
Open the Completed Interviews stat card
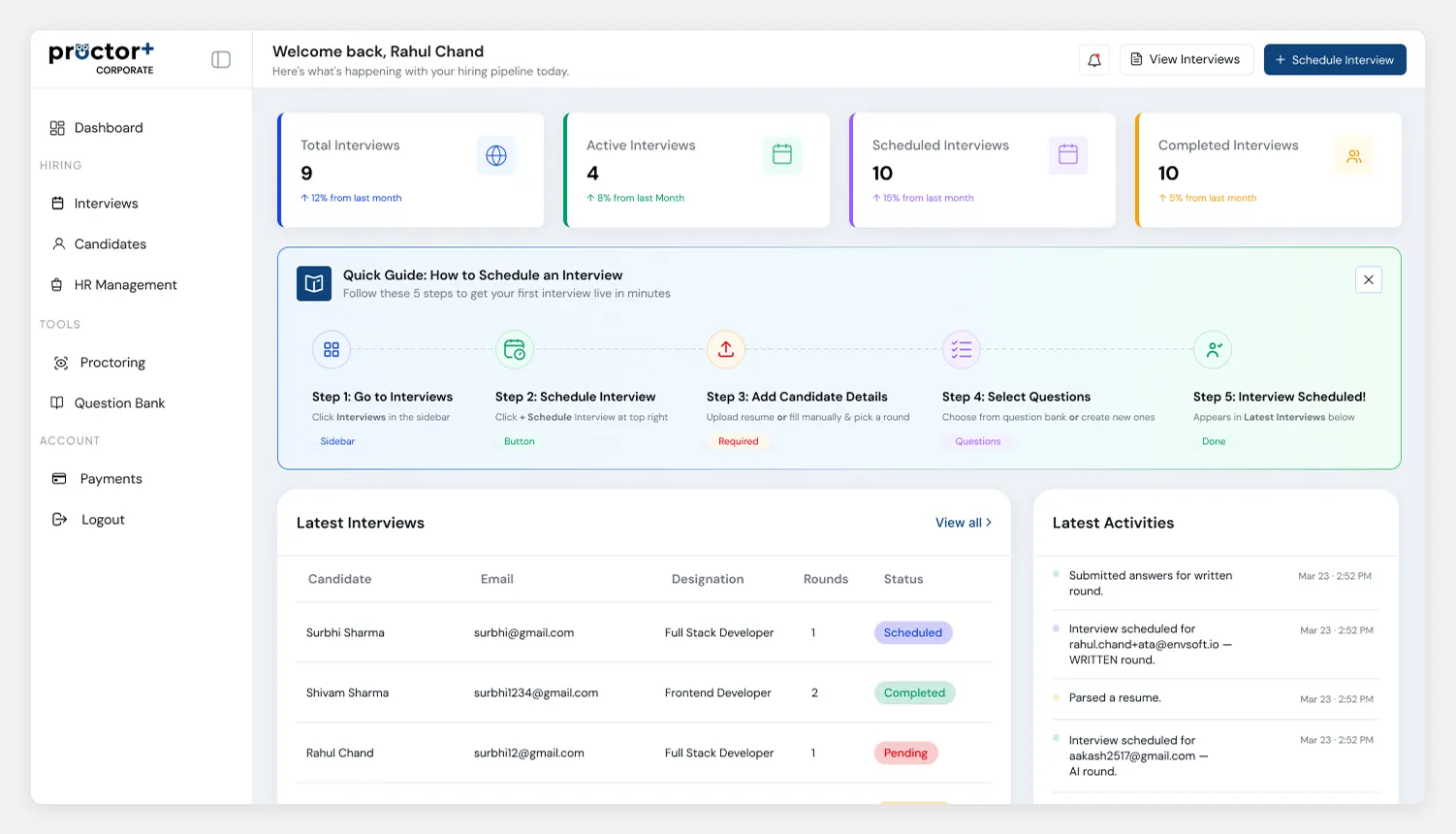point(1268,171)
